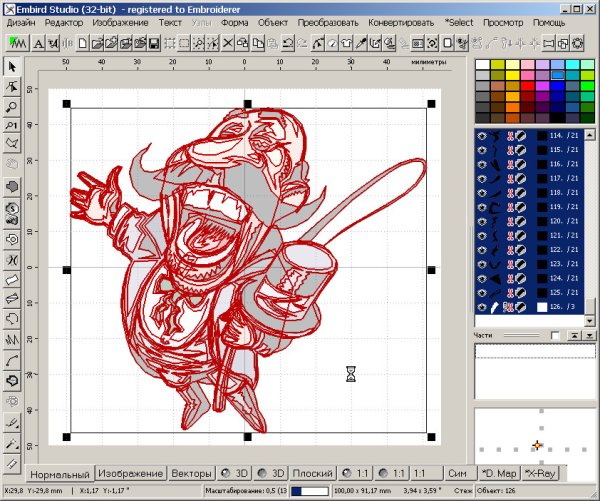Image resolution: width=600 pixels, height=501 pixels.
Task: Choose the magnifier zoom tool
Action: pos(12,106)
